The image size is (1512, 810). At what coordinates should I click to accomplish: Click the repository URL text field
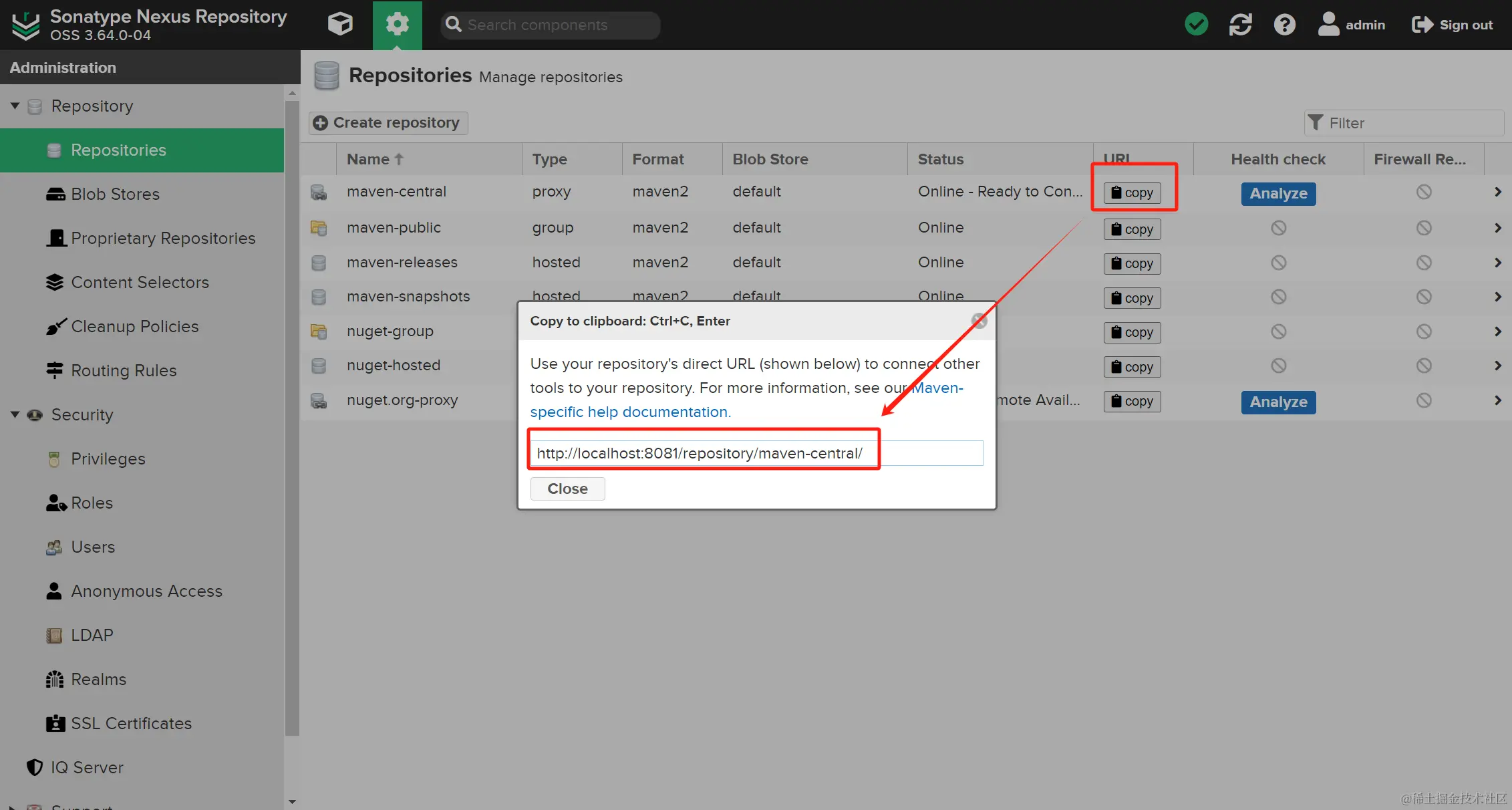click(x=756, y=453)
